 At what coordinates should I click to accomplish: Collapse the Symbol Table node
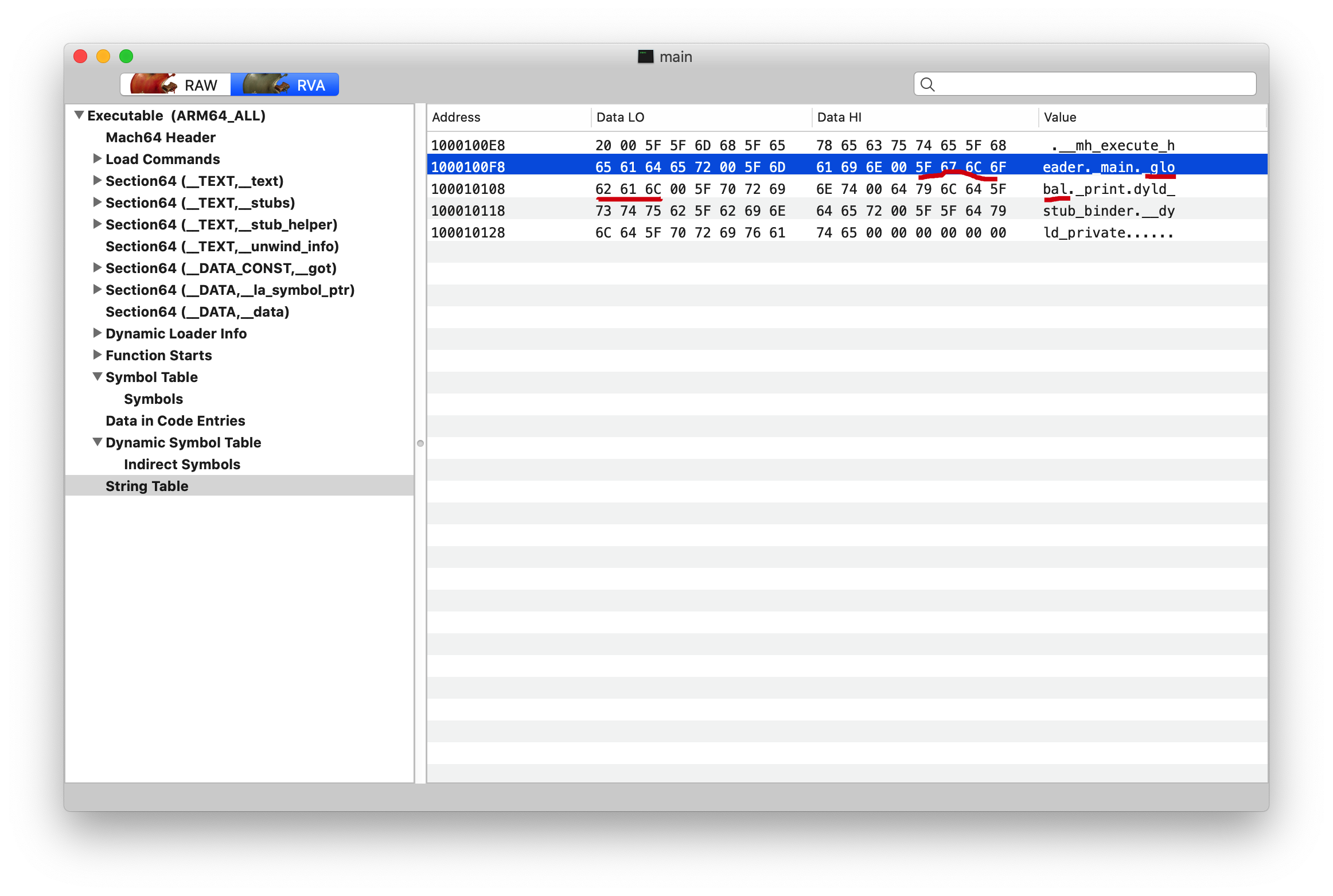click(97, 377)
